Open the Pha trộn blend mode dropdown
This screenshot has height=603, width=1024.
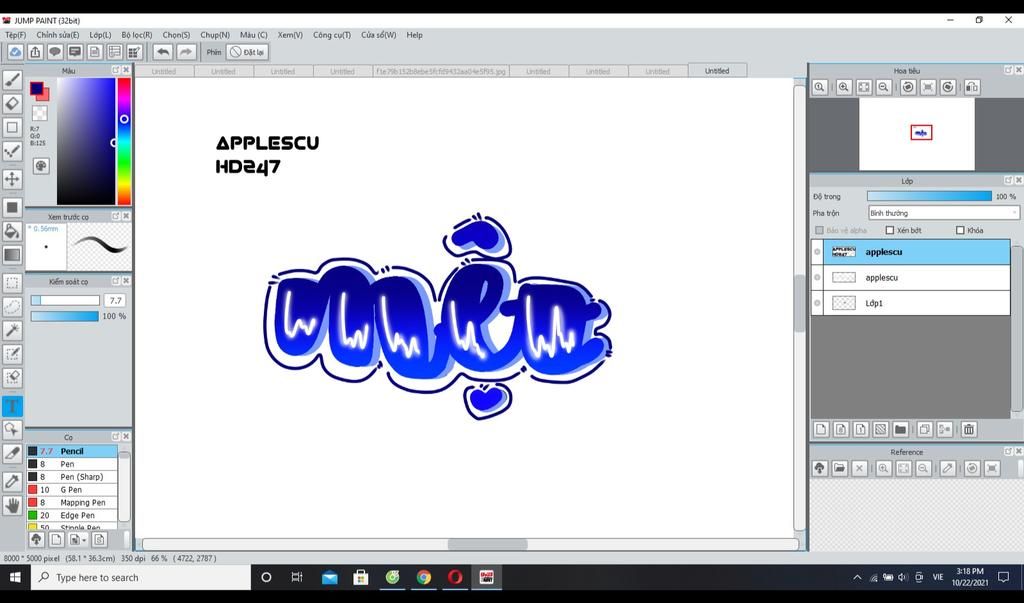[x=943, y=213]
